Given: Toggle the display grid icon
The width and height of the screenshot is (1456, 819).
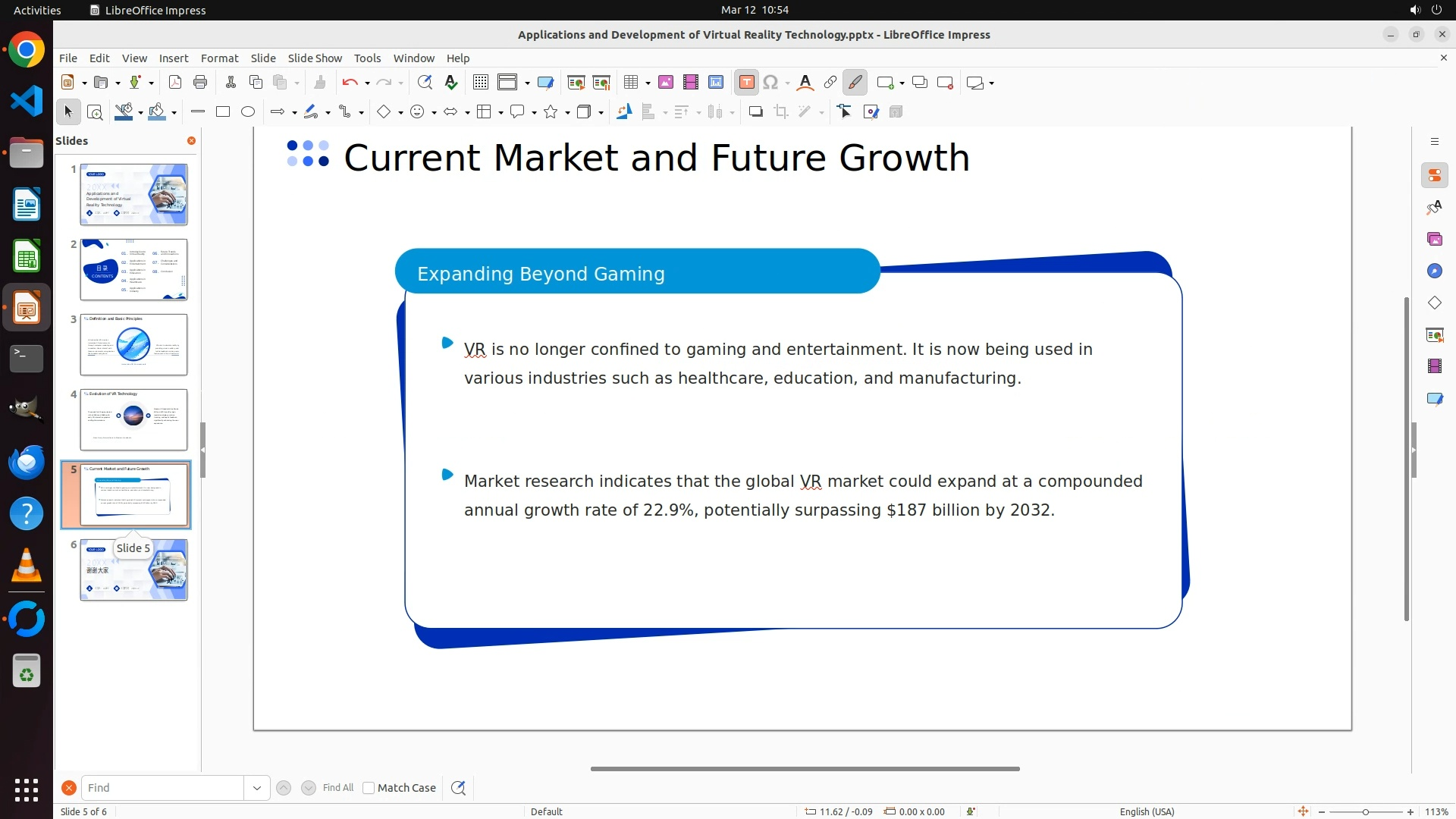Looking at the screenshot, I should [x=481, y=83].
